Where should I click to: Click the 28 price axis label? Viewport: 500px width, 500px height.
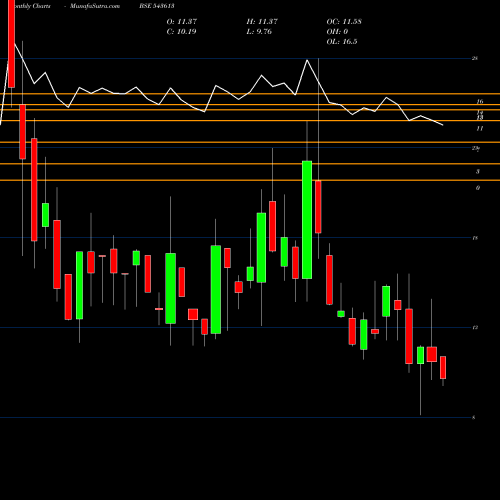[475, 58]
